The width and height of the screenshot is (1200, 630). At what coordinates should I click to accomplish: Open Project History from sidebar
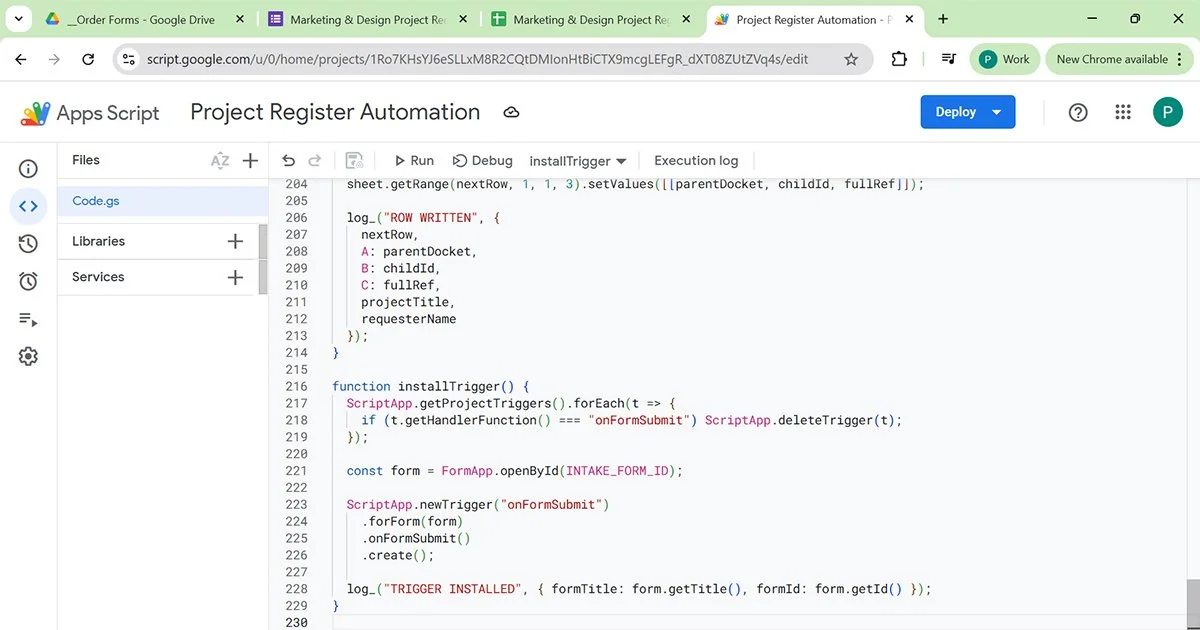tap(28, 244)
